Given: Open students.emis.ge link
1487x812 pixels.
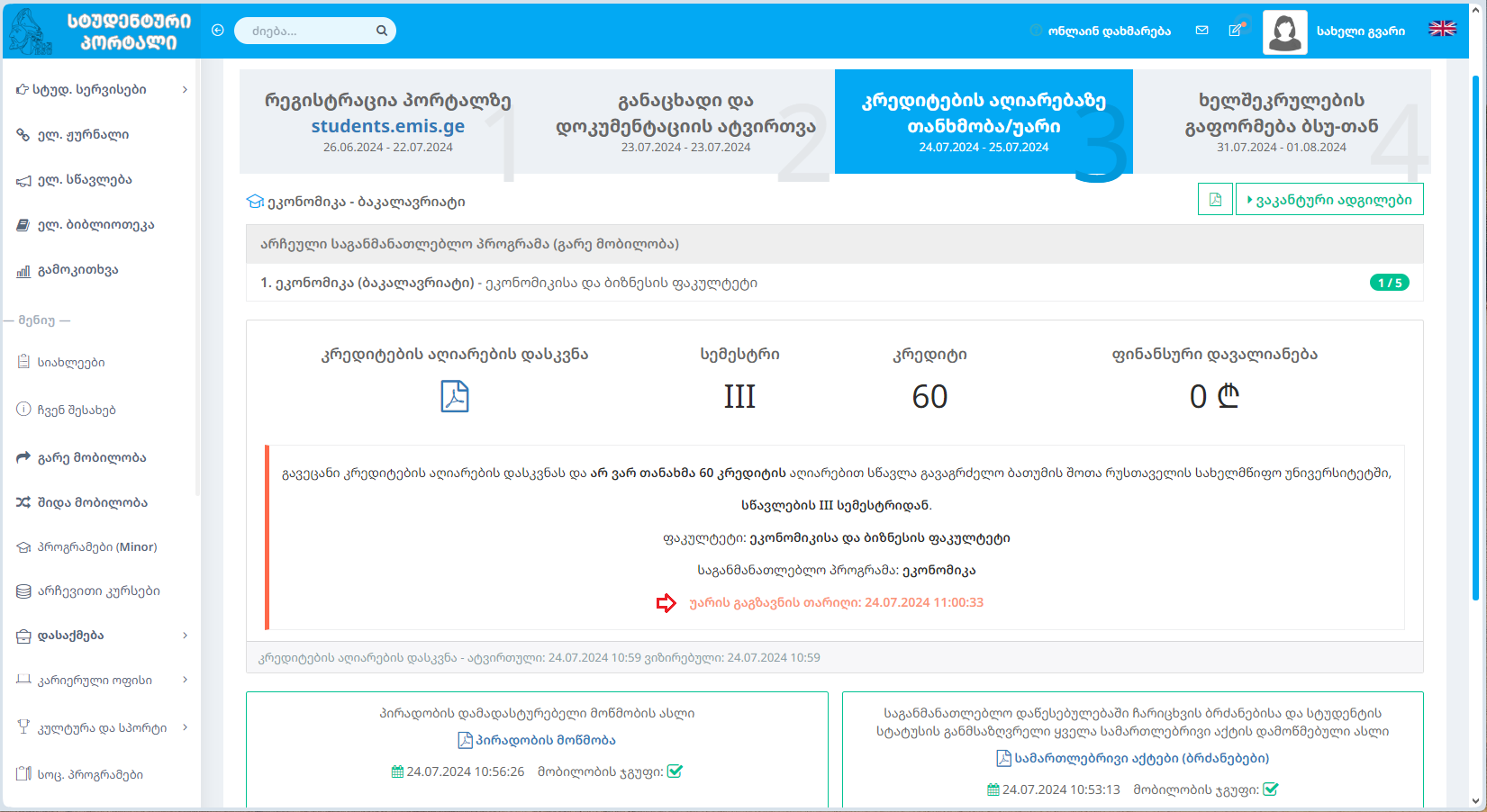Looking at the screenshot, I should coord(388,126).
